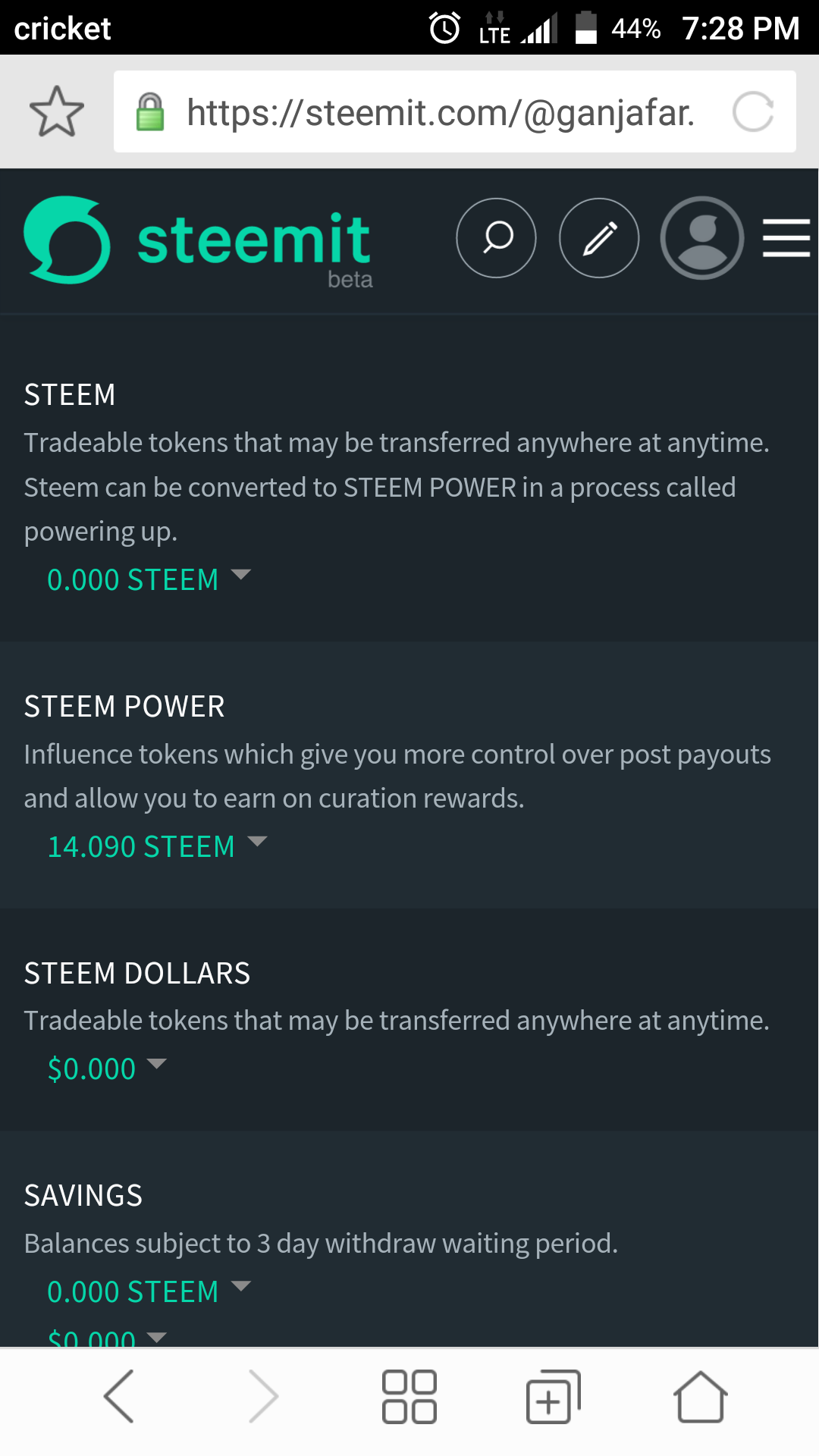Go to browser home icon
This screenshot has width=819, height=1456.
[x=701, y=1396]
